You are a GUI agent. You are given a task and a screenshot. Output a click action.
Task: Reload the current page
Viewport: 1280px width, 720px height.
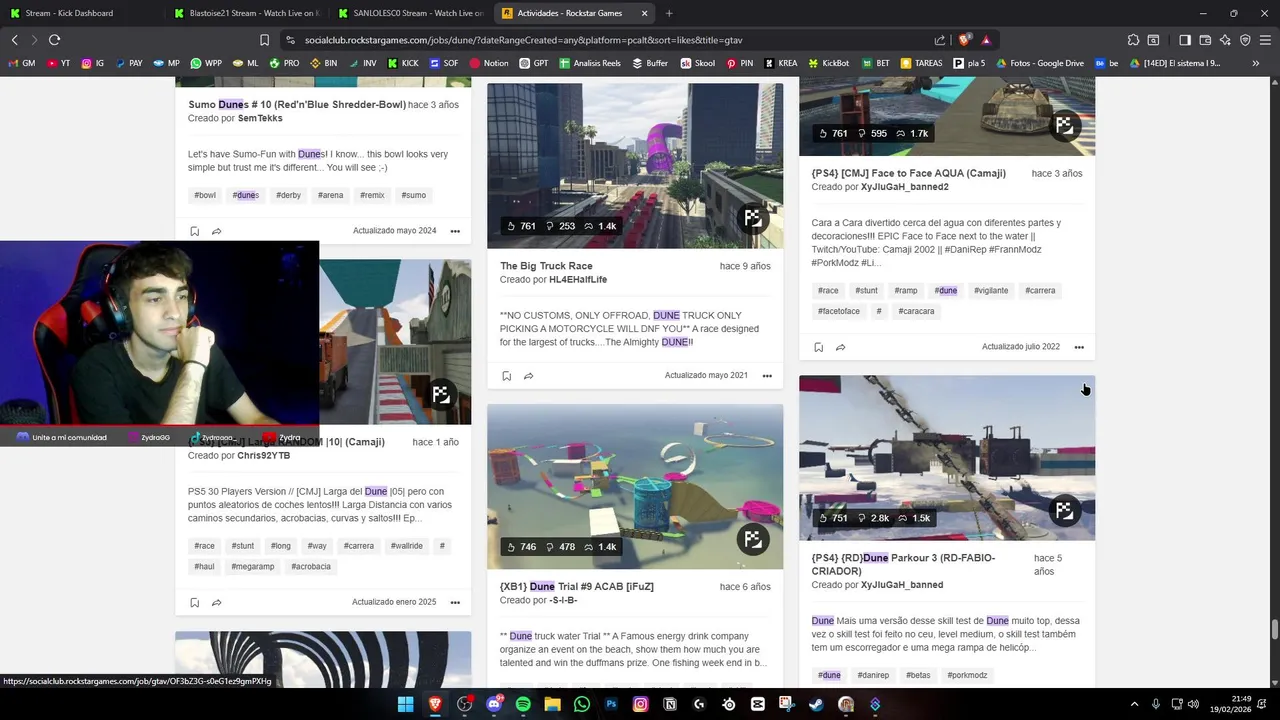(54, 39)
